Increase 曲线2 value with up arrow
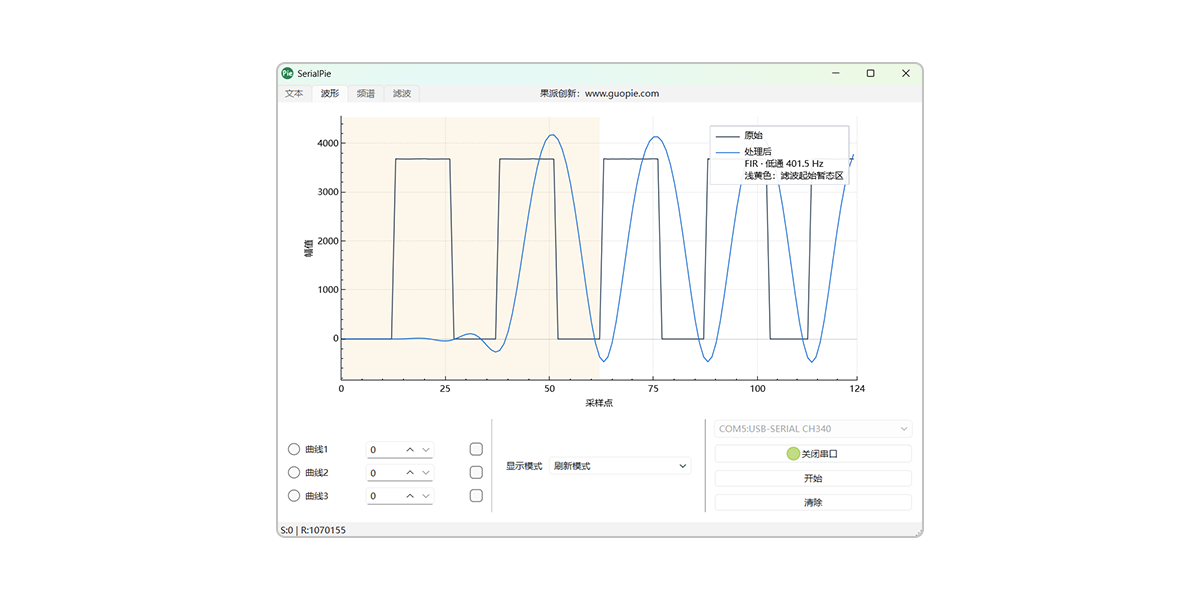 coord(410,473)
